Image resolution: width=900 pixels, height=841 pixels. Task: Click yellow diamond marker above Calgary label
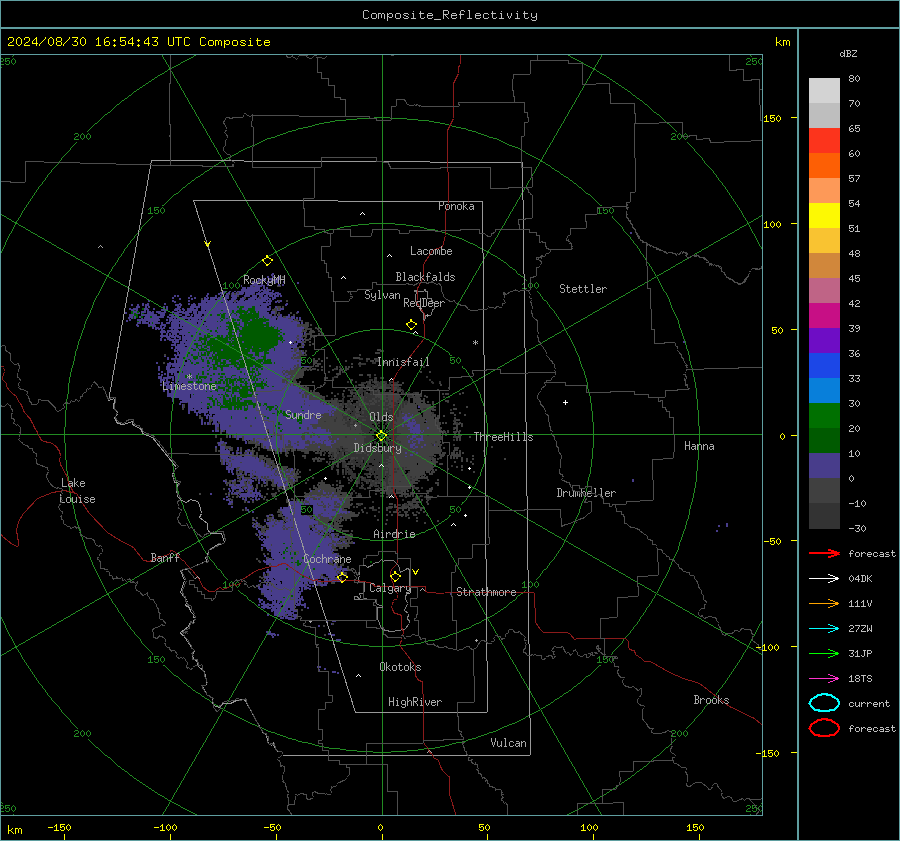(x=395, y=576)
